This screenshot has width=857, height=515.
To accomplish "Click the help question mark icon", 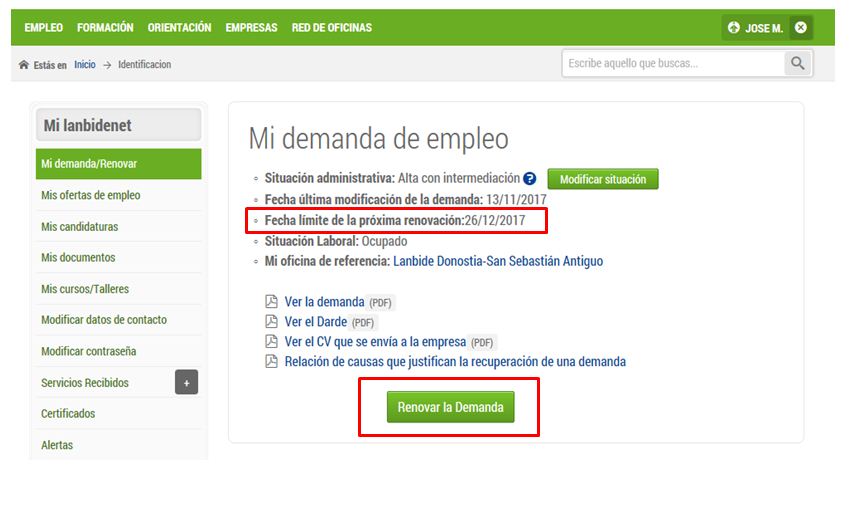I will (530, 179).
